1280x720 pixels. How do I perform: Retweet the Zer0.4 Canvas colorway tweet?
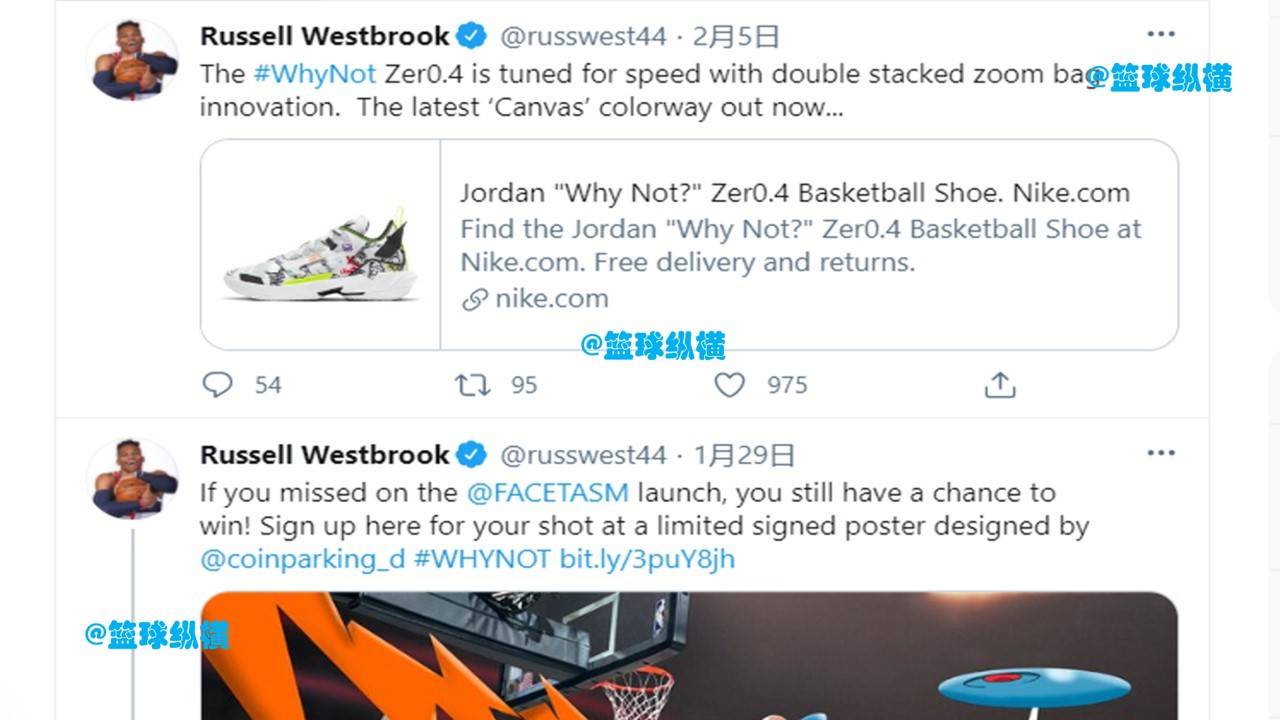point(472,385)
